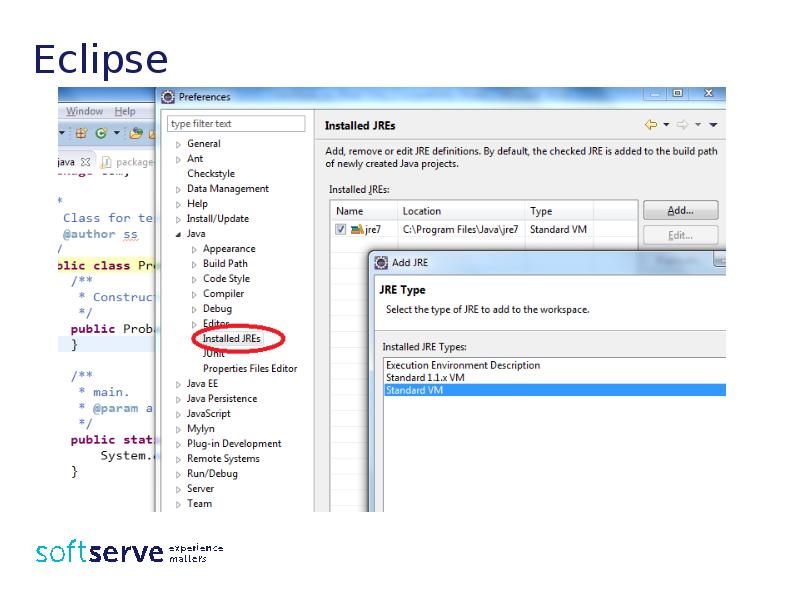Open the Window menu in Eclipse

(x=84, y=111)
